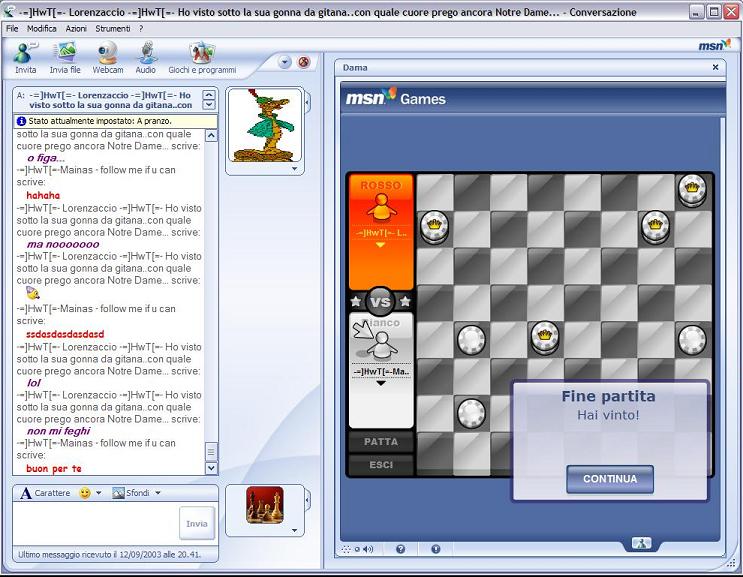
Task: Click your chess pieces display picture
Action: click(x=265, y=505)
